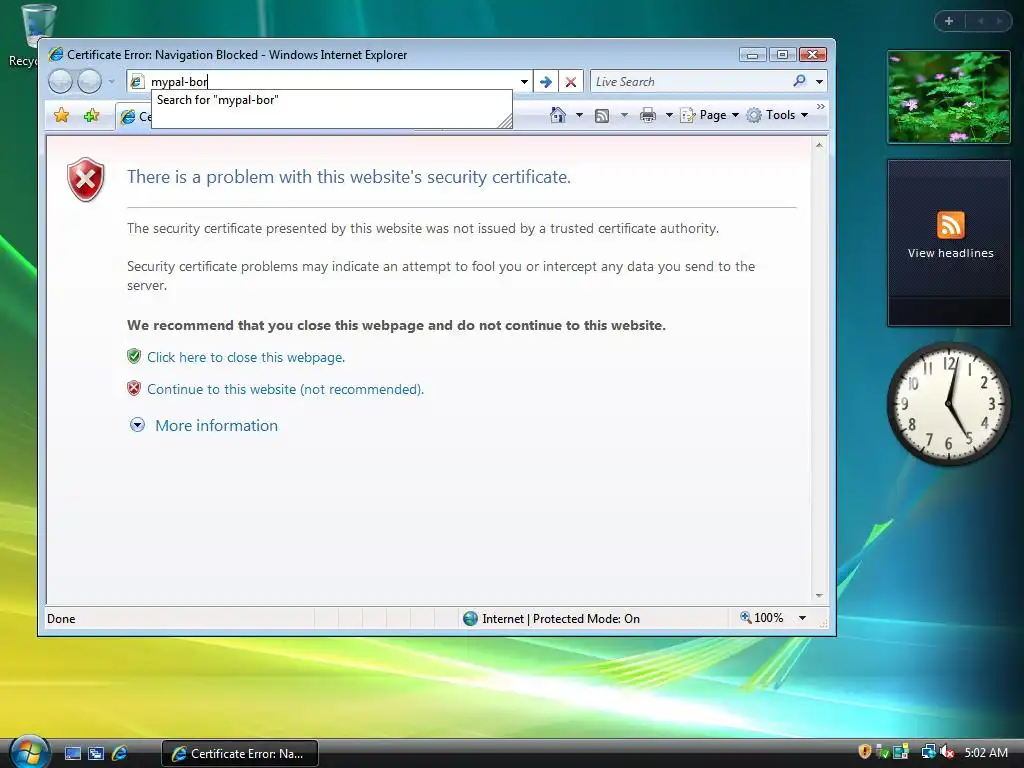This screenshot has width=1024, height=768.
Task: Click the large red security error shield
Action: [86, 180]
